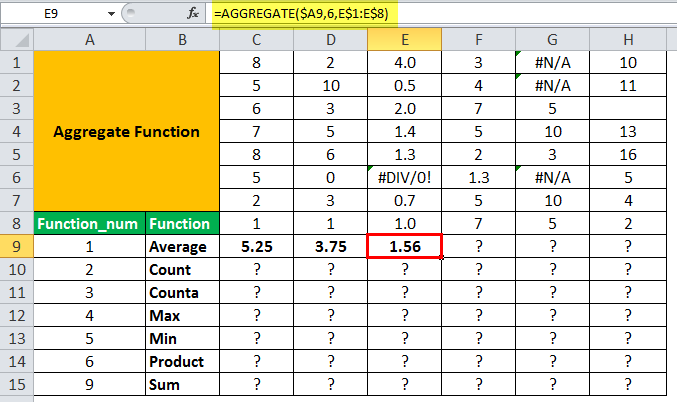
Task: Select the 'Product' label cell
Action: click(x=182, y=361)
